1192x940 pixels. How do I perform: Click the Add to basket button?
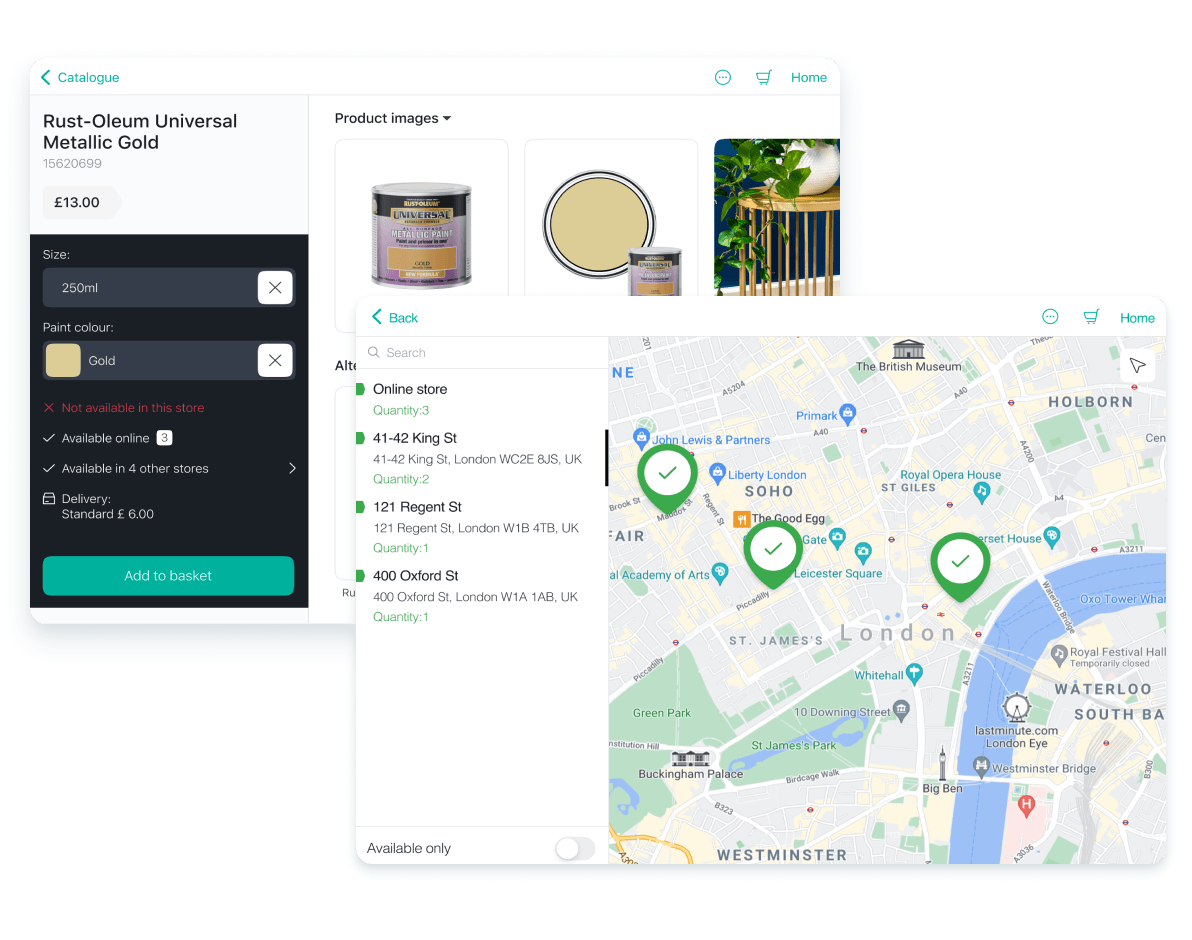(x=168, y=576)
